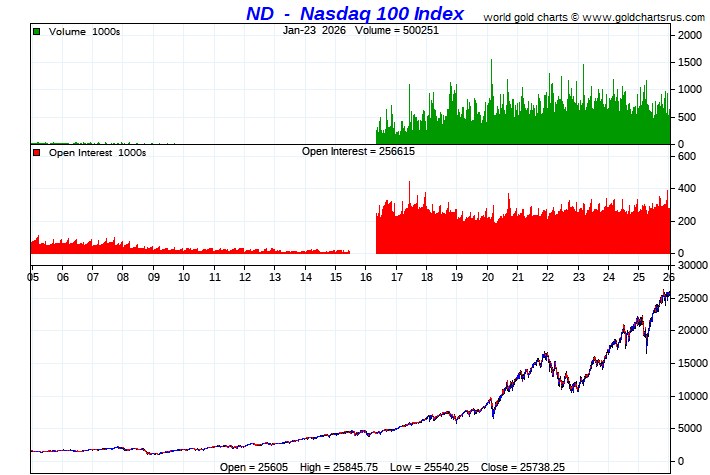Click the 2000 volume axis label
Image resolution: width=710 pixels, height=475 pixels.
tap(690, 35)
